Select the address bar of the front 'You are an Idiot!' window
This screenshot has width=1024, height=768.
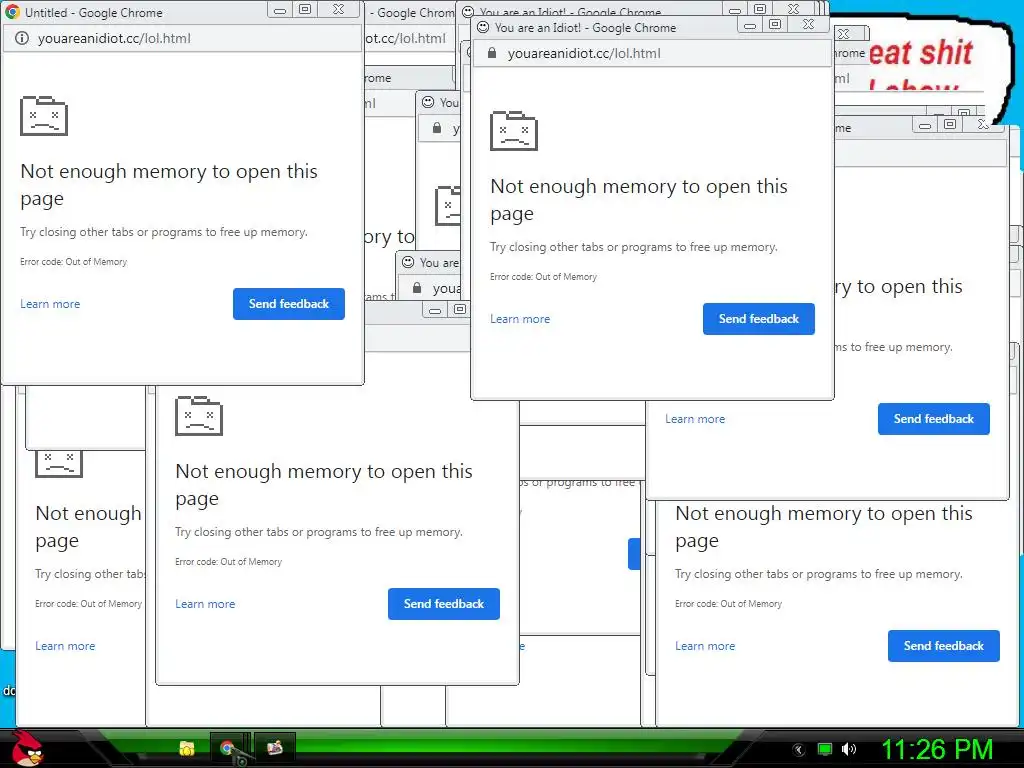(651, 53)
